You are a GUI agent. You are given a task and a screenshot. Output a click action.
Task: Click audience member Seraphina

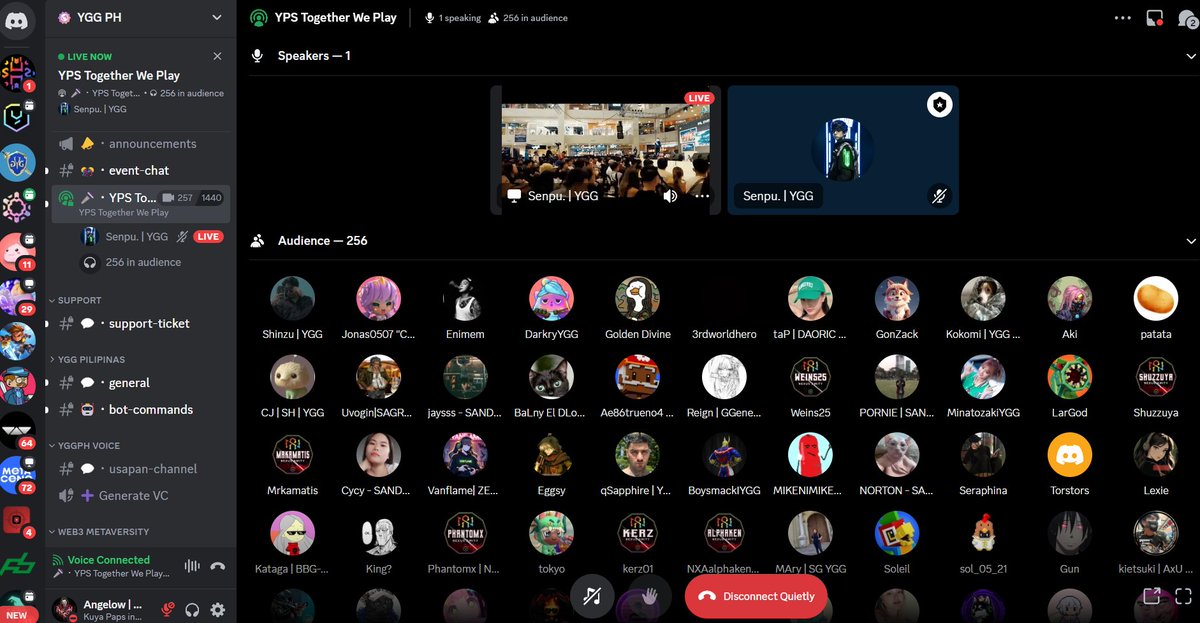[983, 456]
